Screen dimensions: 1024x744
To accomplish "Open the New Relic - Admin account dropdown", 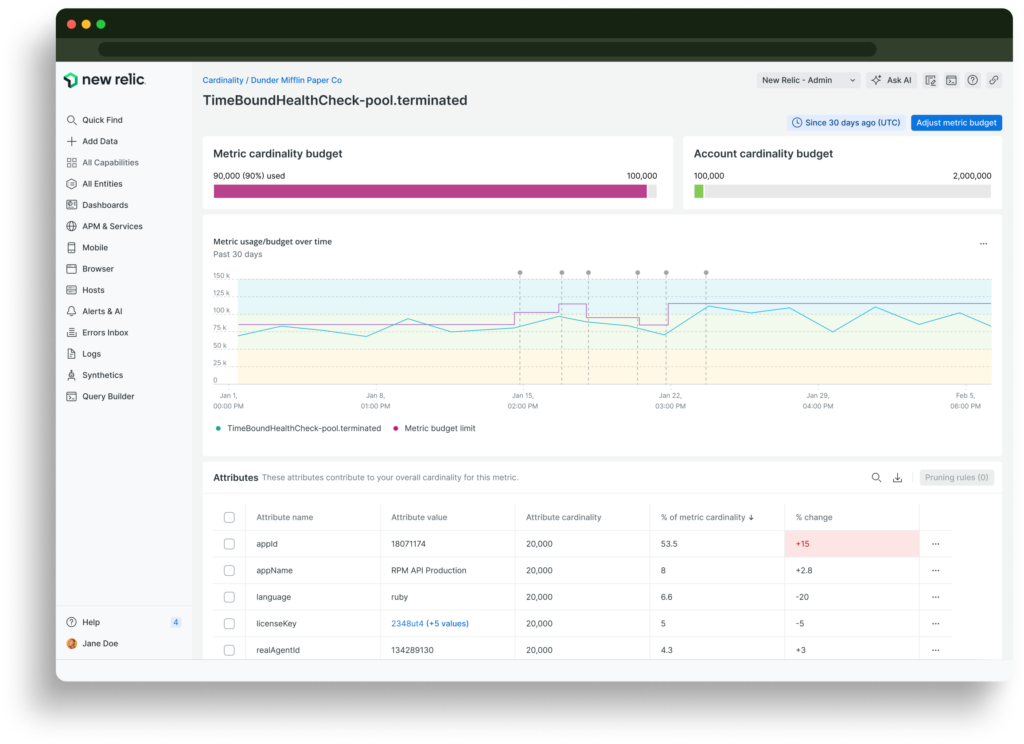I will [808, 80].
